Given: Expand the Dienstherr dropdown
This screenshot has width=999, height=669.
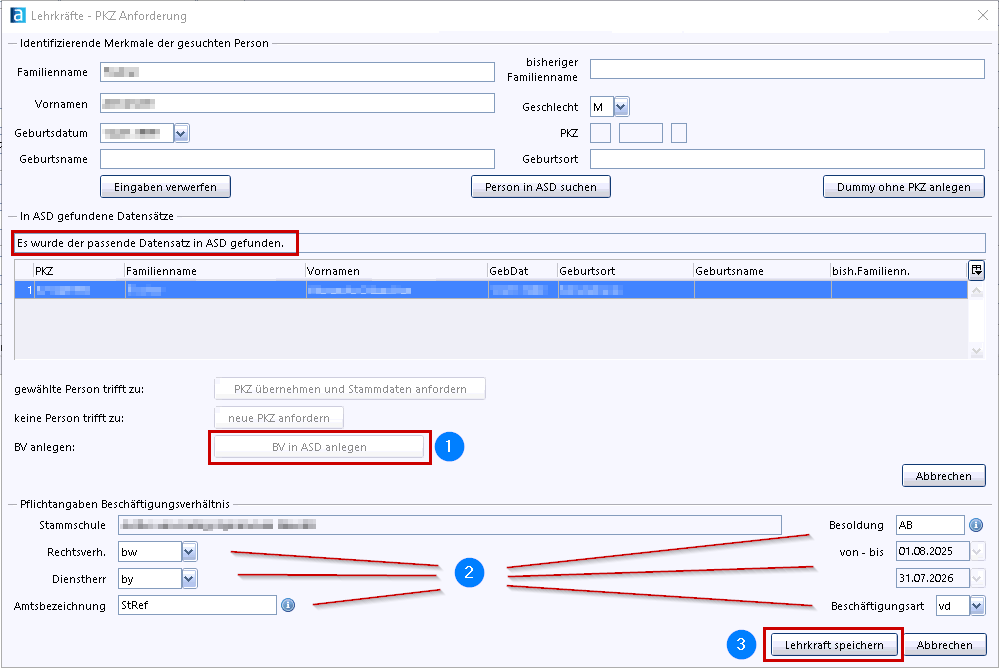Looking at the screenshot, I should [x=190, y=578].
